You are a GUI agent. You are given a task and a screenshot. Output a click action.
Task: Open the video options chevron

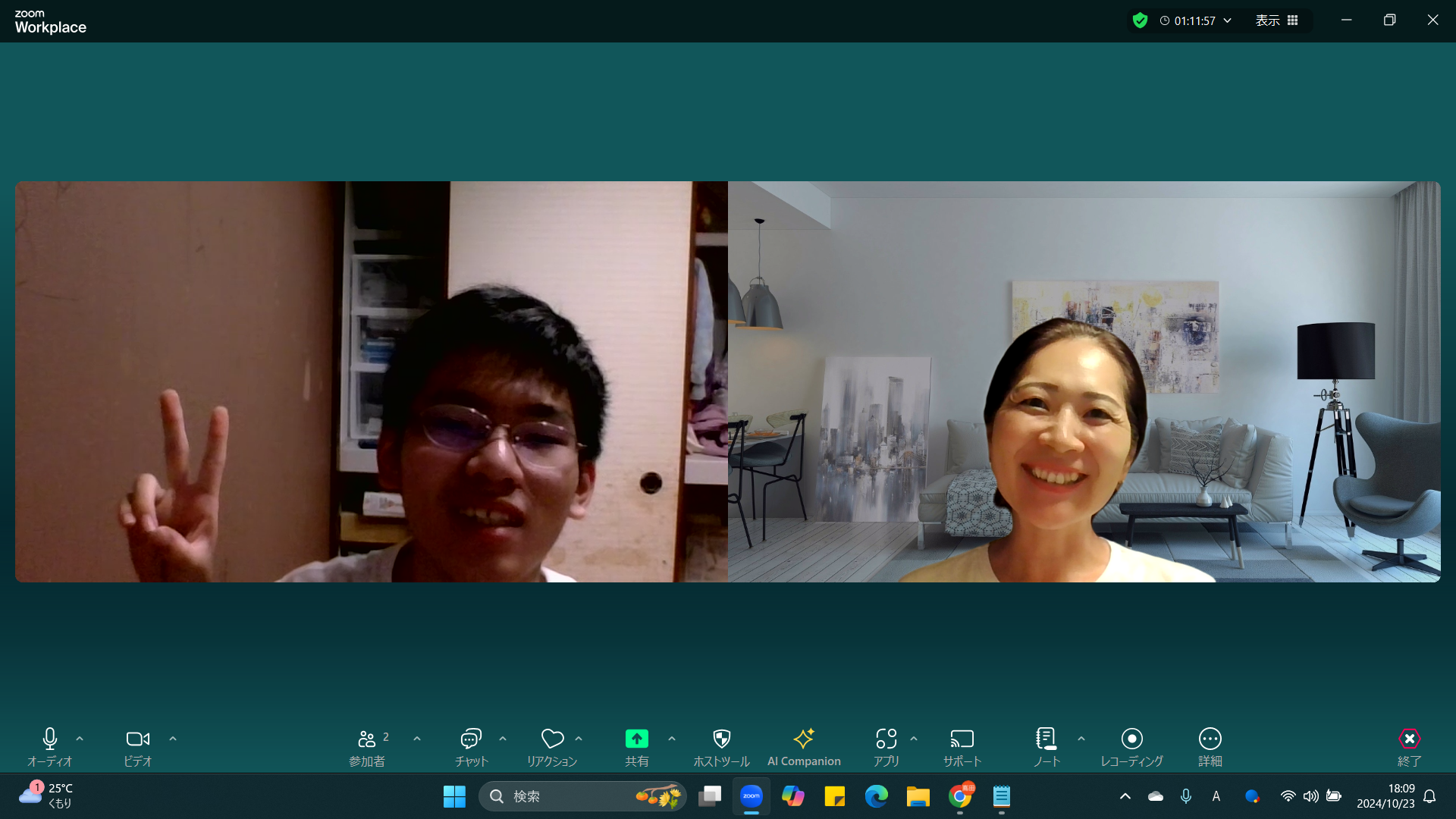point(173,739)
